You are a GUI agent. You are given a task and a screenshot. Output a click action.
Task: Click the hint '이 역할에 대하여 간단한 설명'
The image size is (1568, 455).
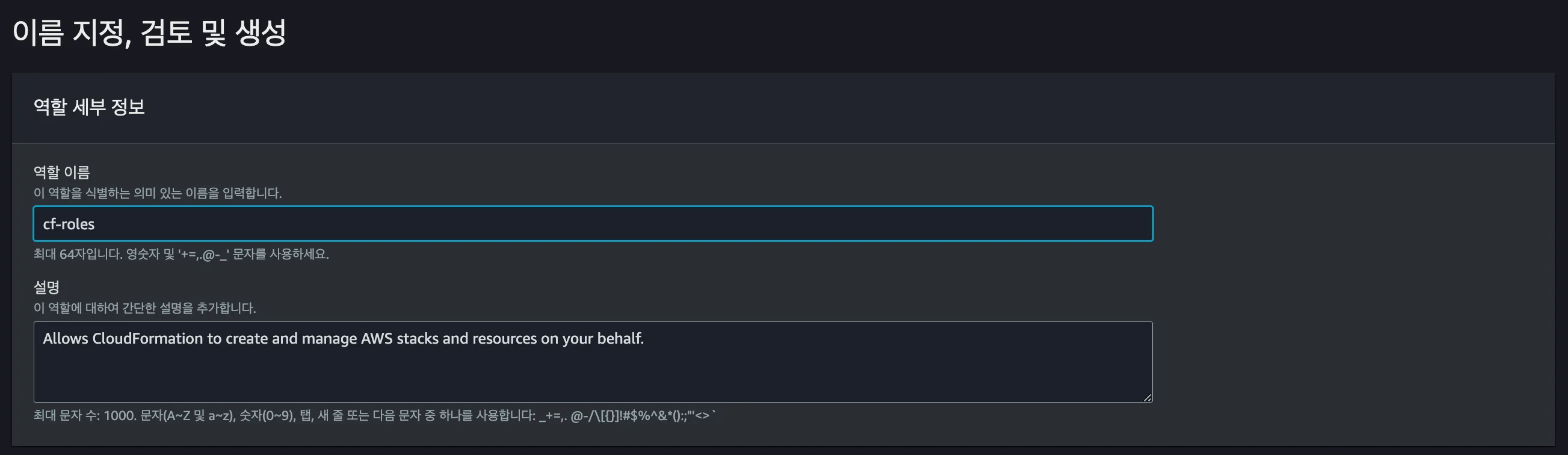pos(144,308)
